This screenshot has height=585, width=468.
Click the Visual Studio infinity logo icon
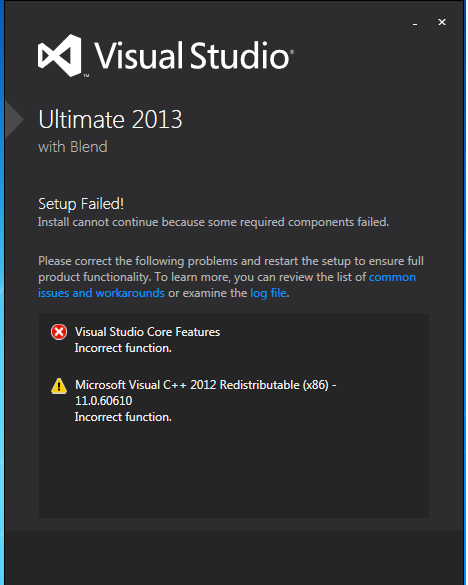coord(60,56)
